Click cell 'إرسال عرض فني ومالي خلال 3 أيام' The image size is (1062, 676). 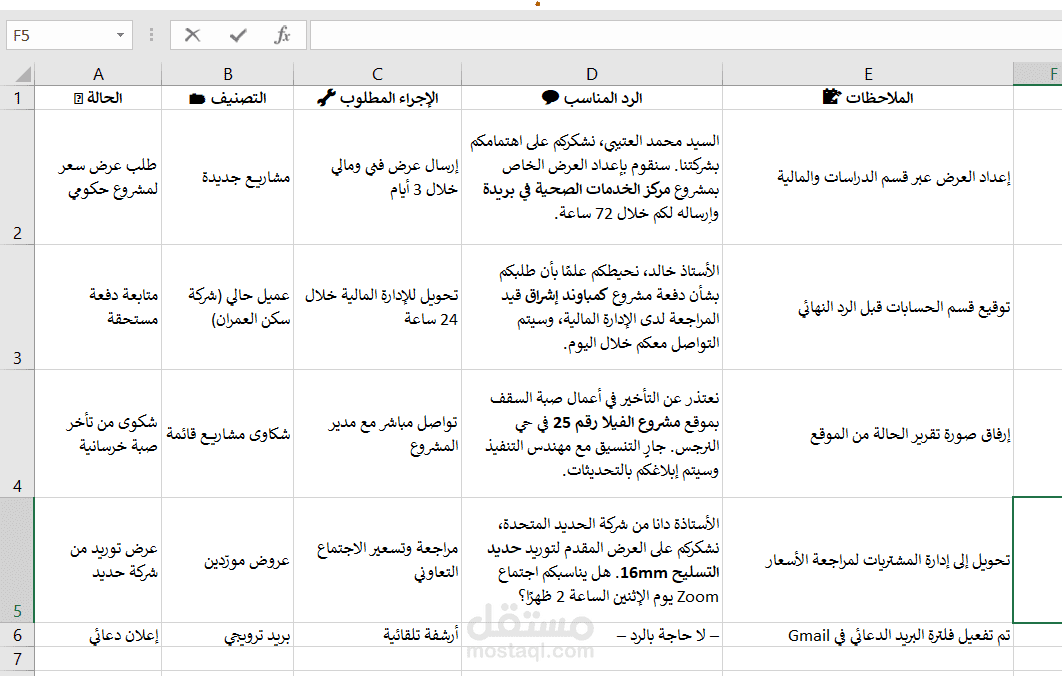pos(377,177)
